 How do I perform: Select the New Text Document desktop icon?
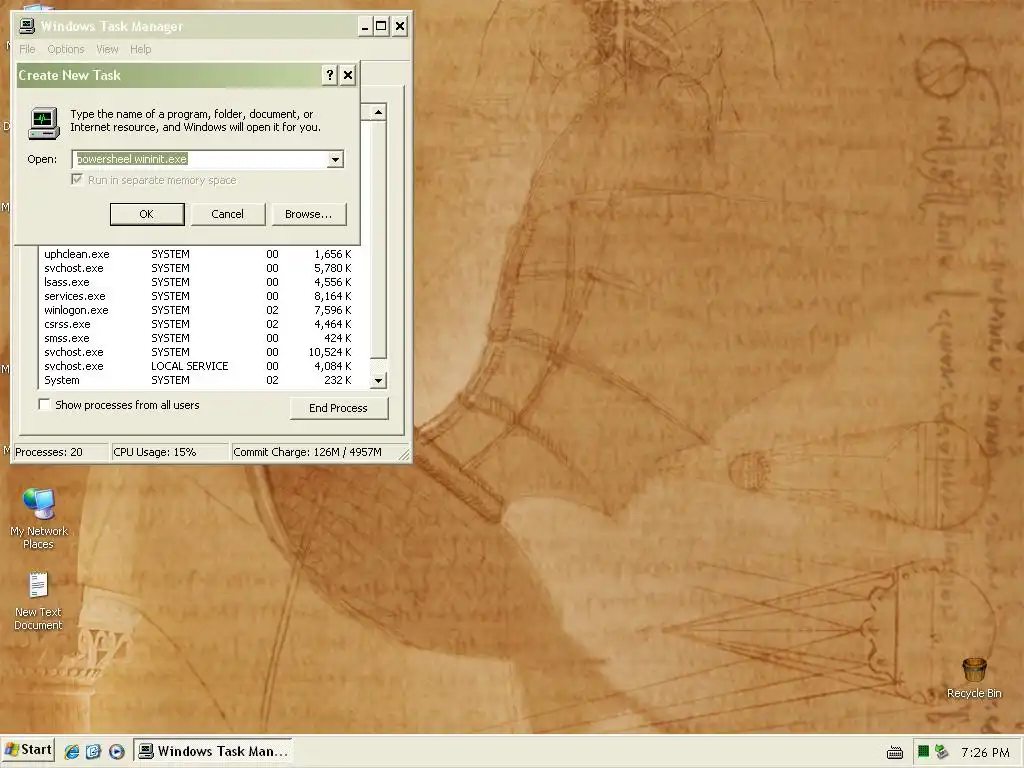coord(39,601)
